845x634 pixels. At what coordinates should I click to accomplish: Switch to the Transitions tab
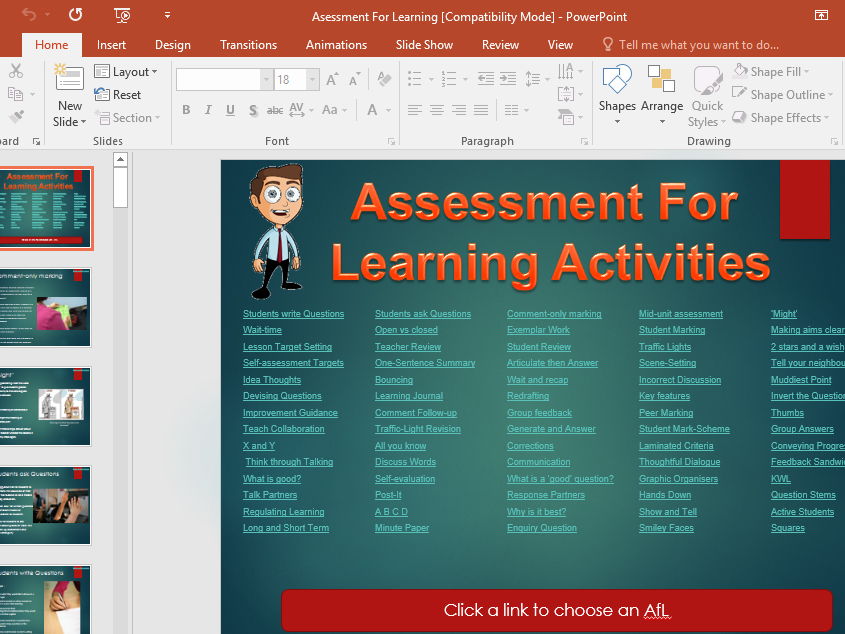(248, 45)
